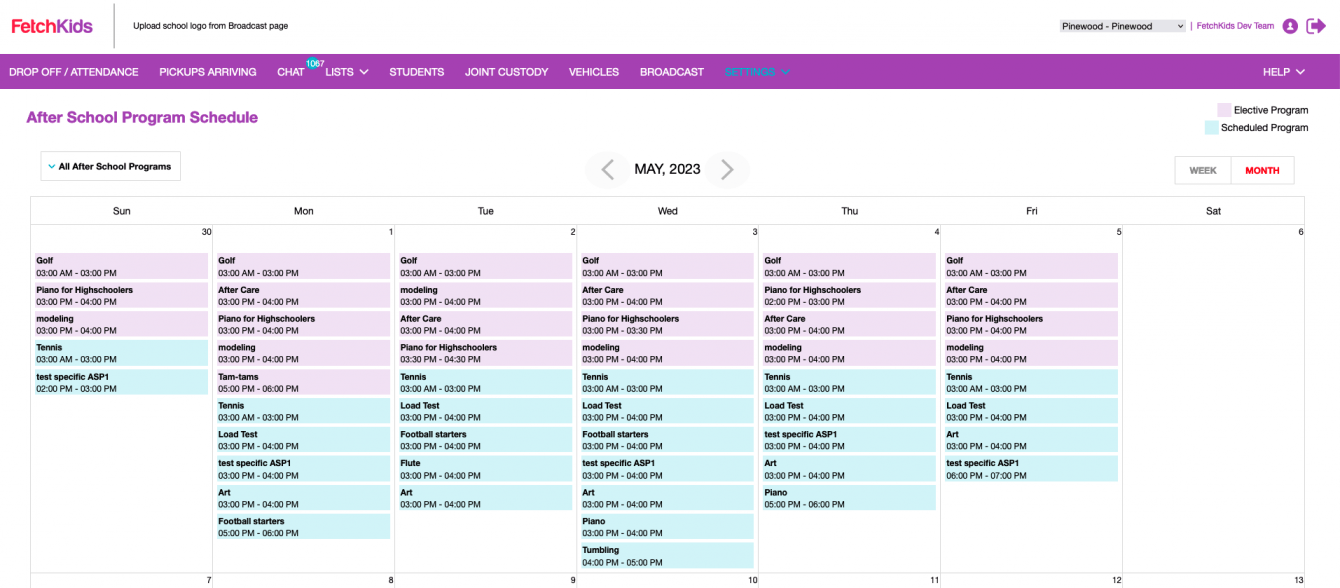Open the user profile icon
This screenshot has height=588, width=1340.
[x=1290, y=26]
